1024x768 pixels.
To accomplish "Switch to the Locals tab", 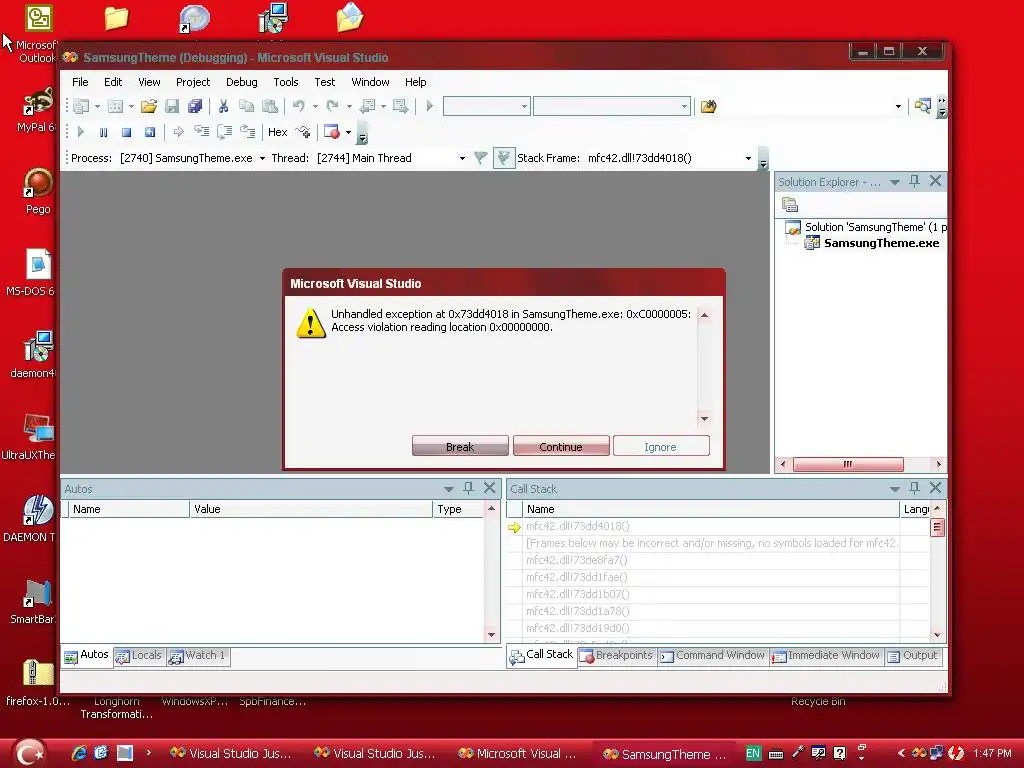I will pos(138,656).
